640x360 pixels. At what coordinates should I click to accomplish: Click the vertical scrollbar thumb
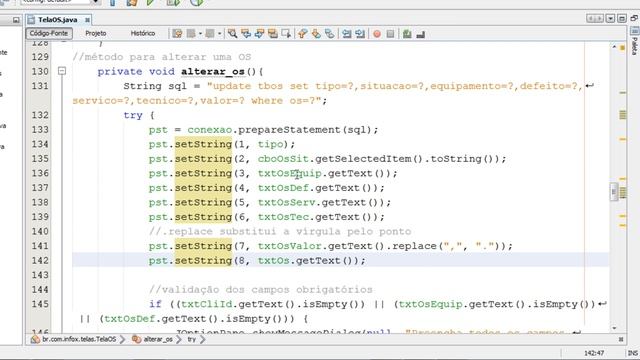(x=614, y=192)
